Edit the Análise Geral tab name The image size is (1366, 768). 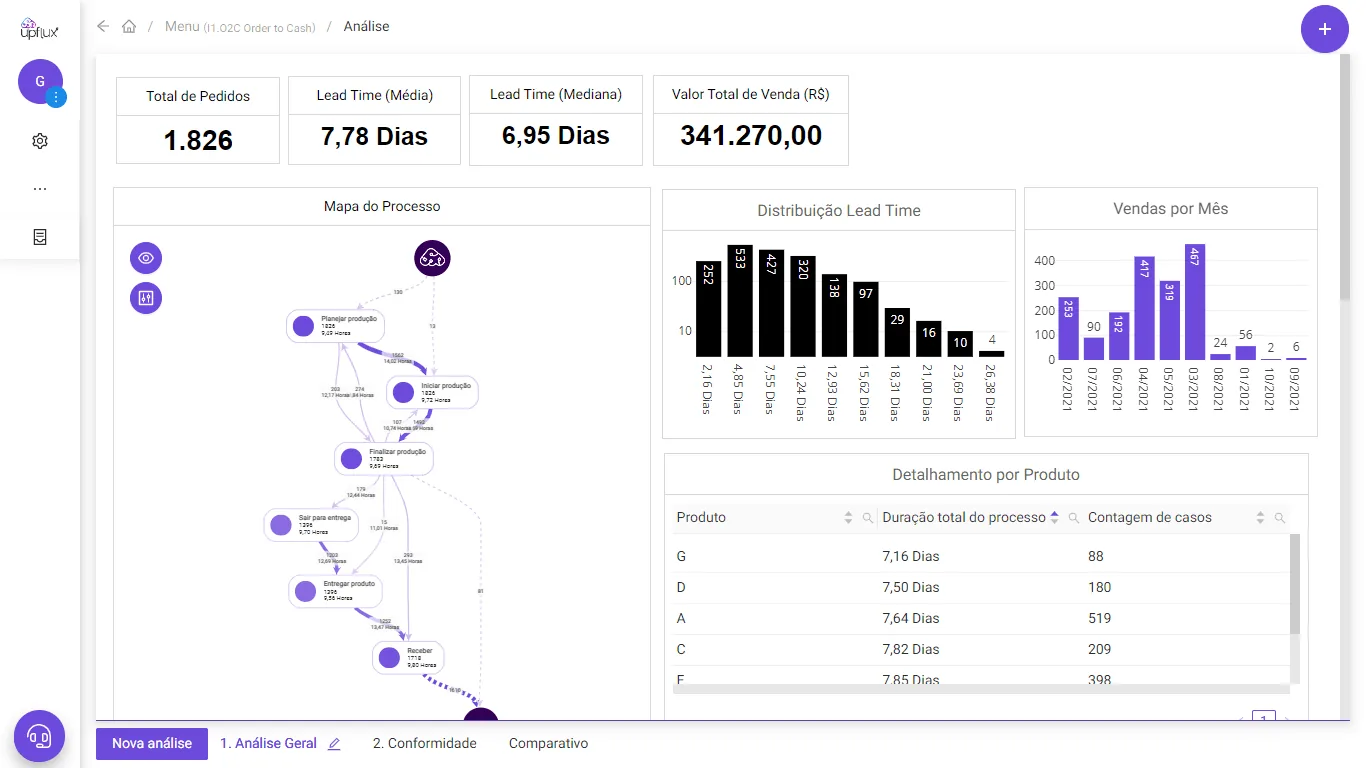(334, 744)
